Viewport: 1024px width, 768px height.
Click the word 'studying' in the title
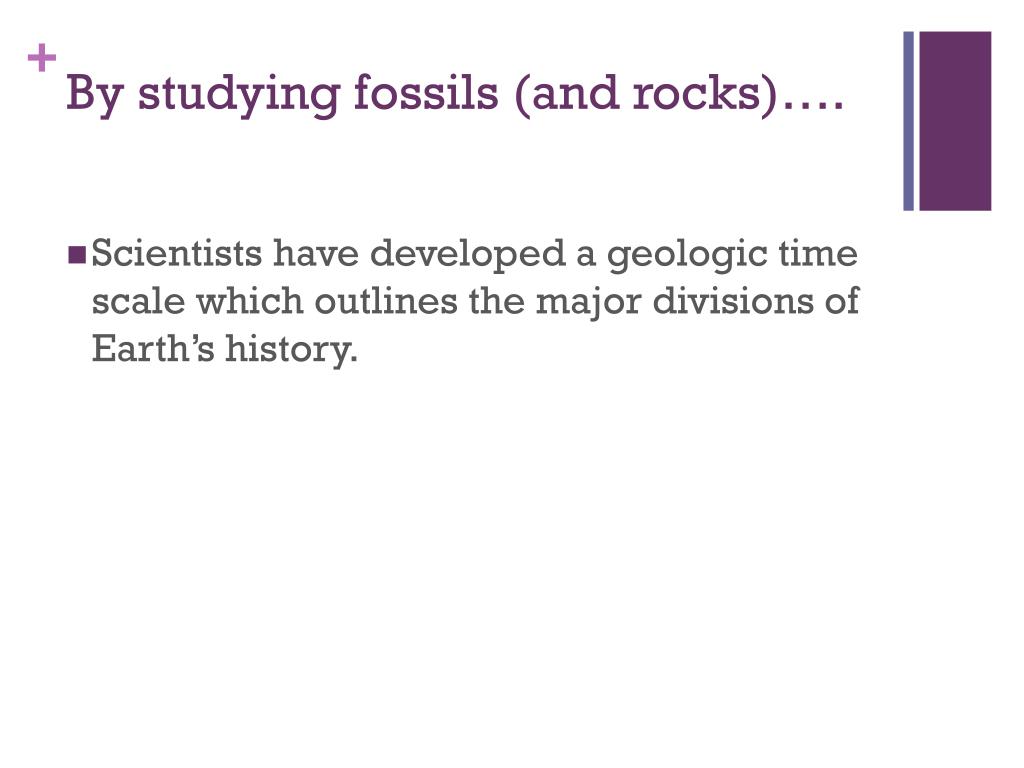(239, 95)
